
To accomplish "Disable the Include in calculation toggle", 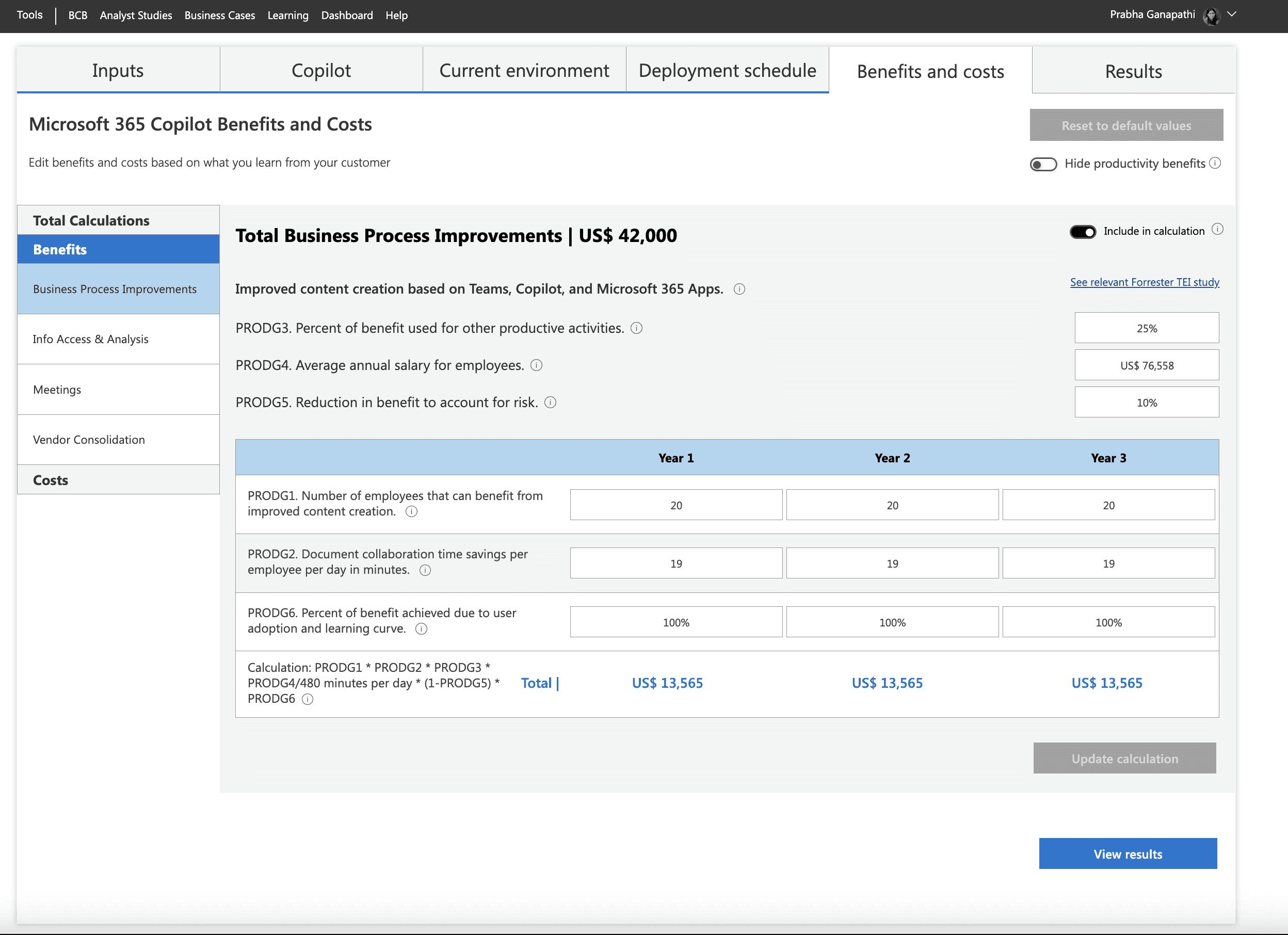I will tap(1083, 231).
